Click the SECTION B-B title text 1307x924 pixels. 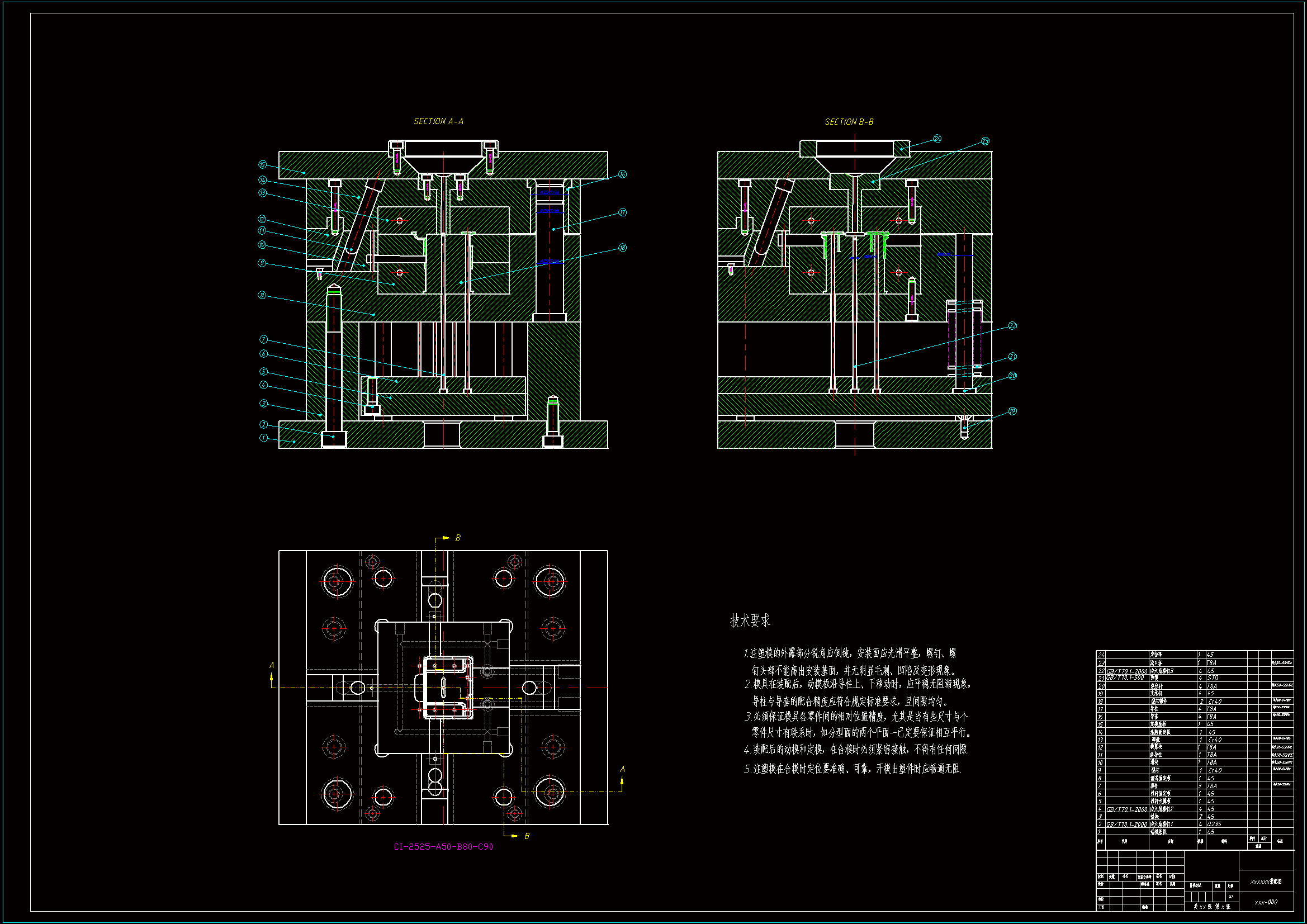click(x=849, y=122)
